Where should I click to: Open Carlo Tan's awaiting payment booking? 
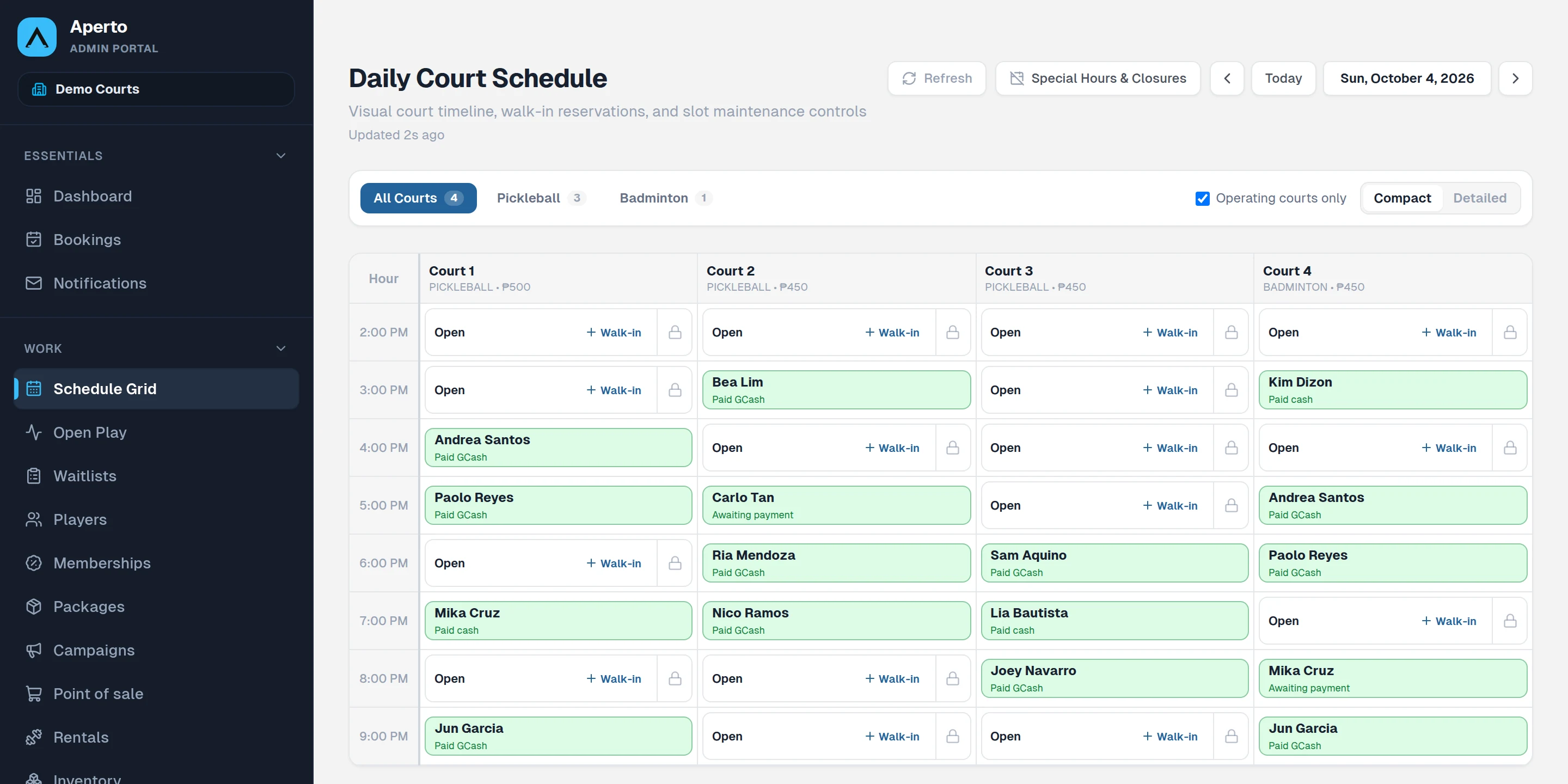[x=836, y=505]
